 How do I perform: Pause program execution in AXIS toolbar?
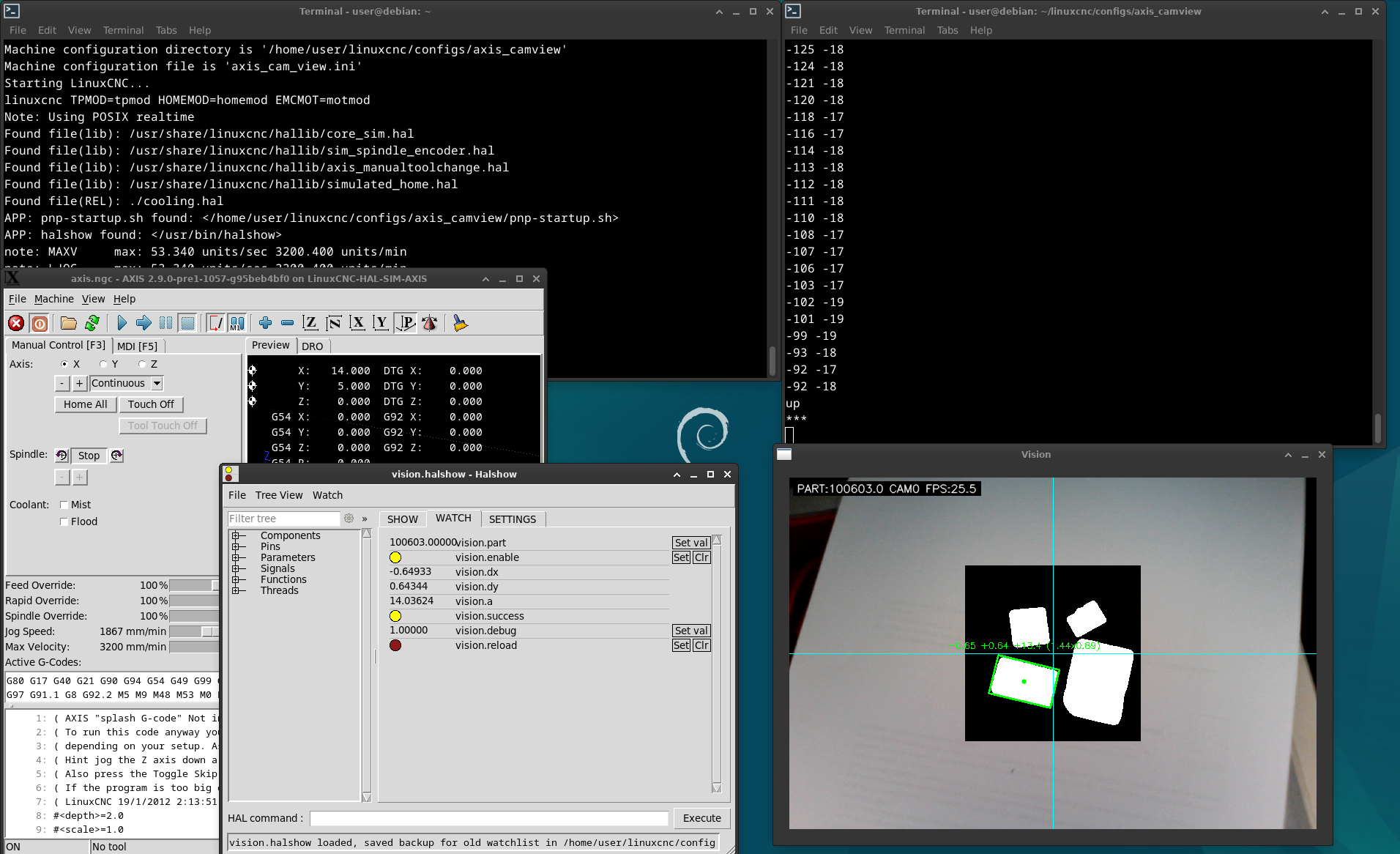click(166, 323)
